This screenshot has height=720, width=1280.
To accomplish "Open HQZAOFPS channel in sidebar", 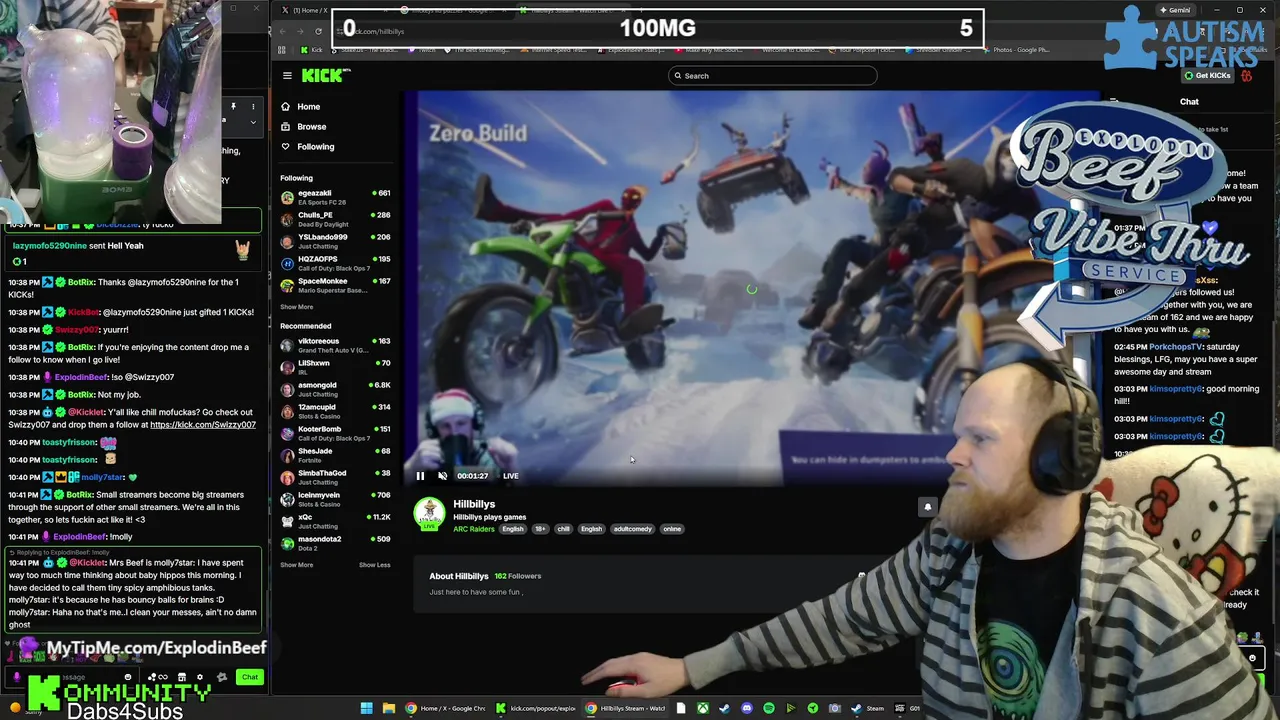I will [x=335, y=263].
